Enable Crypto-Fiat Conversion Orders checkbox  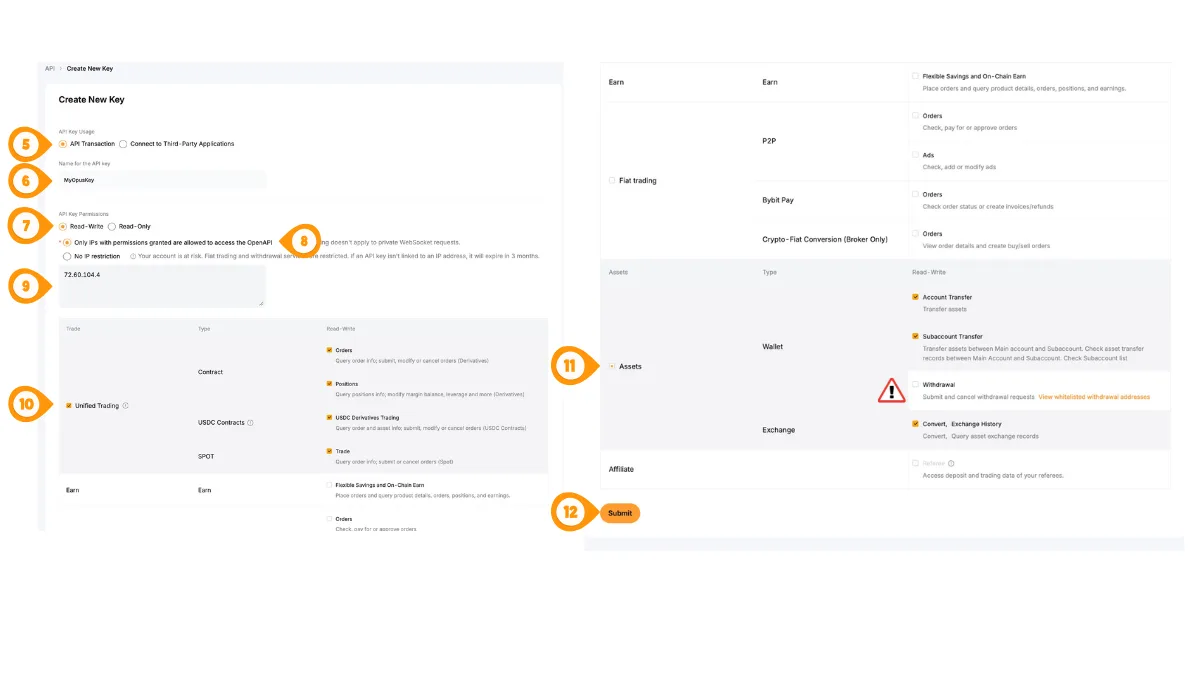(x=915, y=234)
